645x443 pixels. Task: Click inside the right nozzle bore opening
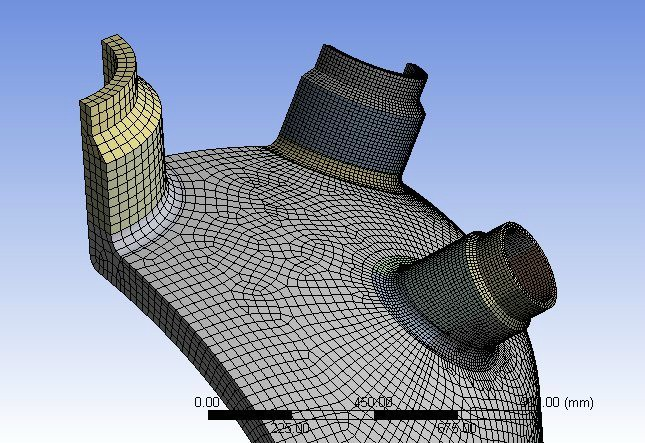[x=528, y=268]
